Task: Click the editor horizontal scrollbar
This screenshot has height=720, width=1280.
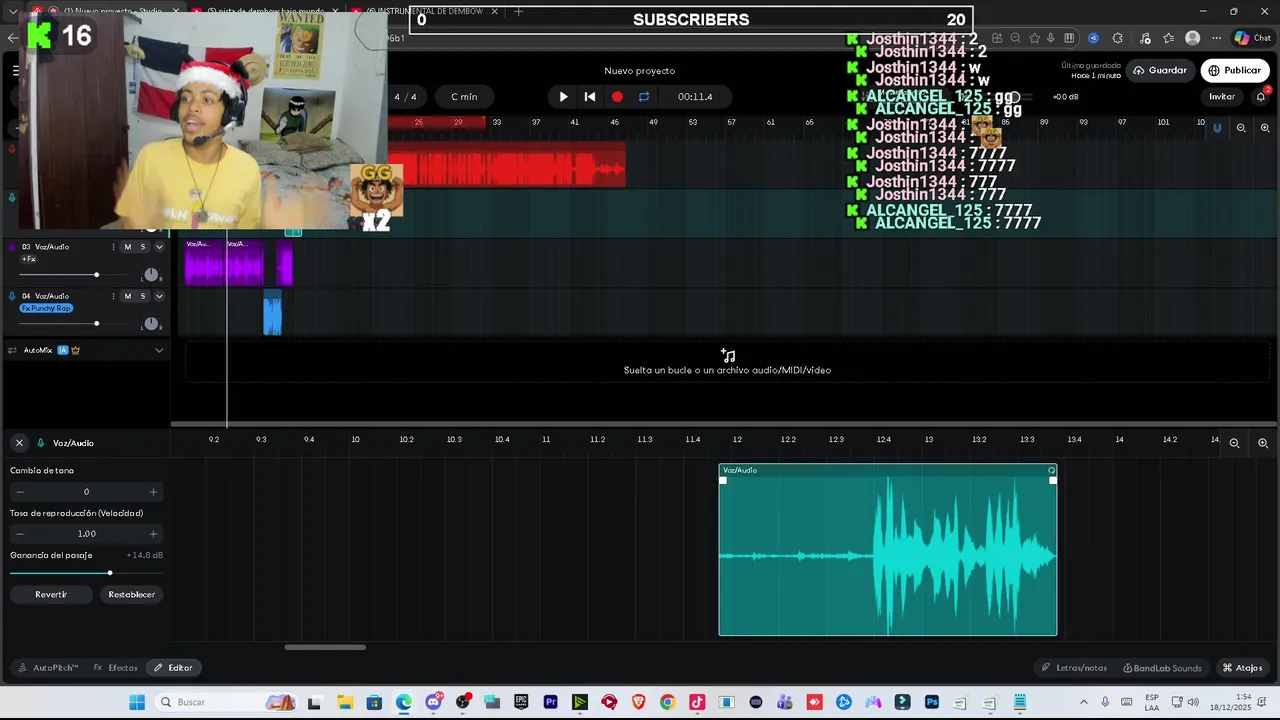Action: click(x=325, y=647)
